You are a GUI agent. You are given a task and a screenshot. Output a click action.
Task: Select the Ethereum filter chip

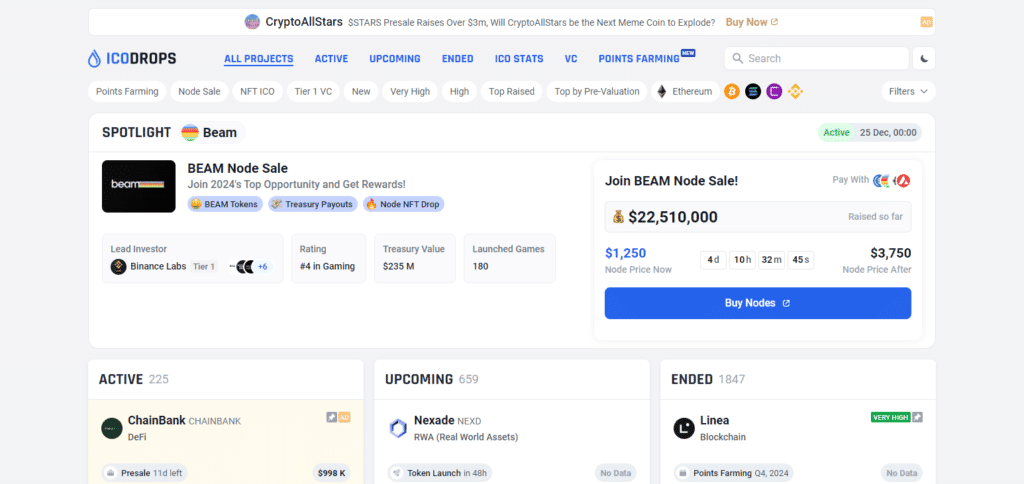pos(685,91)
